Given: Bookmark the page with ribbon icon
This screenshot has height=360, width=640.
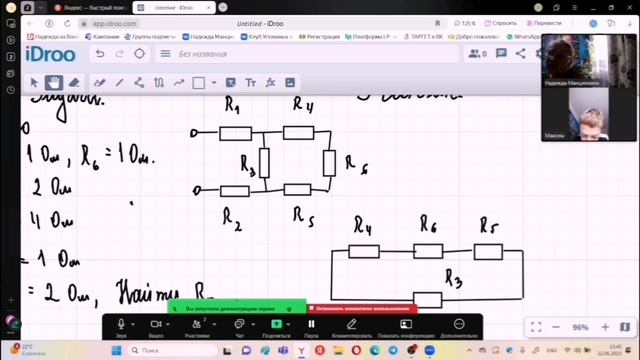Looking at the screenshot, I should [x=438, y=23].
